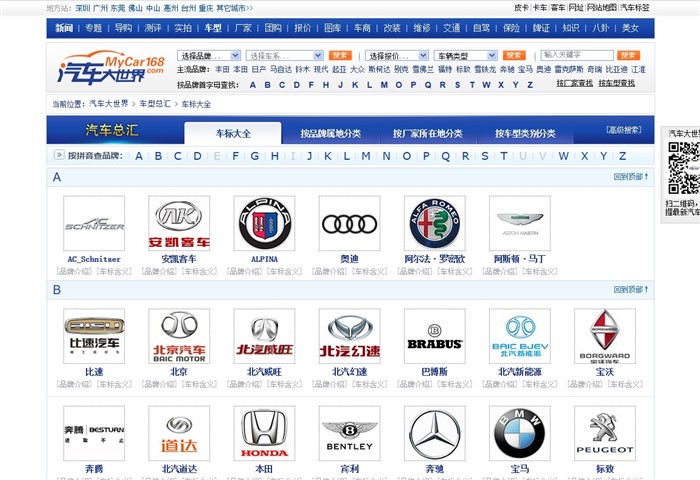Open the 北汽威旺 logo

click(x=264, y=336)
